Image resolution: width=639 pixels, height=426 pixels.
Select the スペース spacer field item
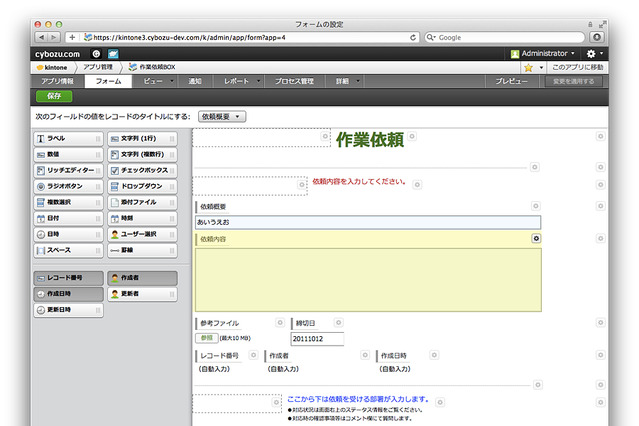68,250
